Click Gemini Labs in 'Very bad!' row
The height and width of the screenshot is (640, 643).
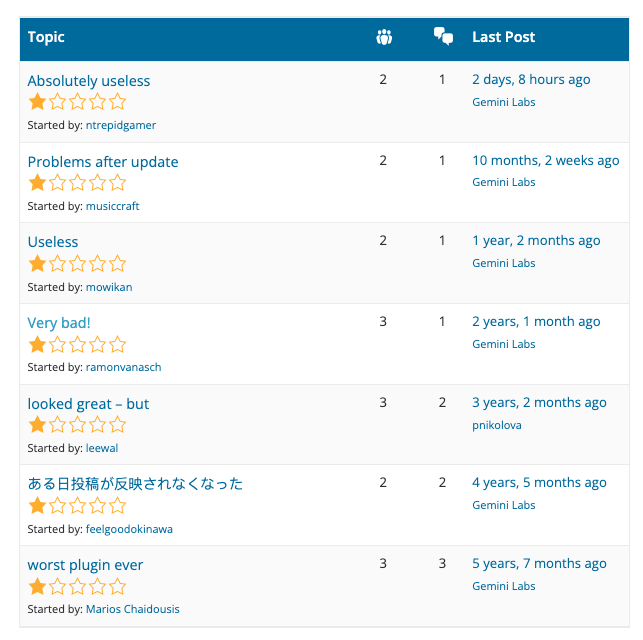(x=504, y=344)
